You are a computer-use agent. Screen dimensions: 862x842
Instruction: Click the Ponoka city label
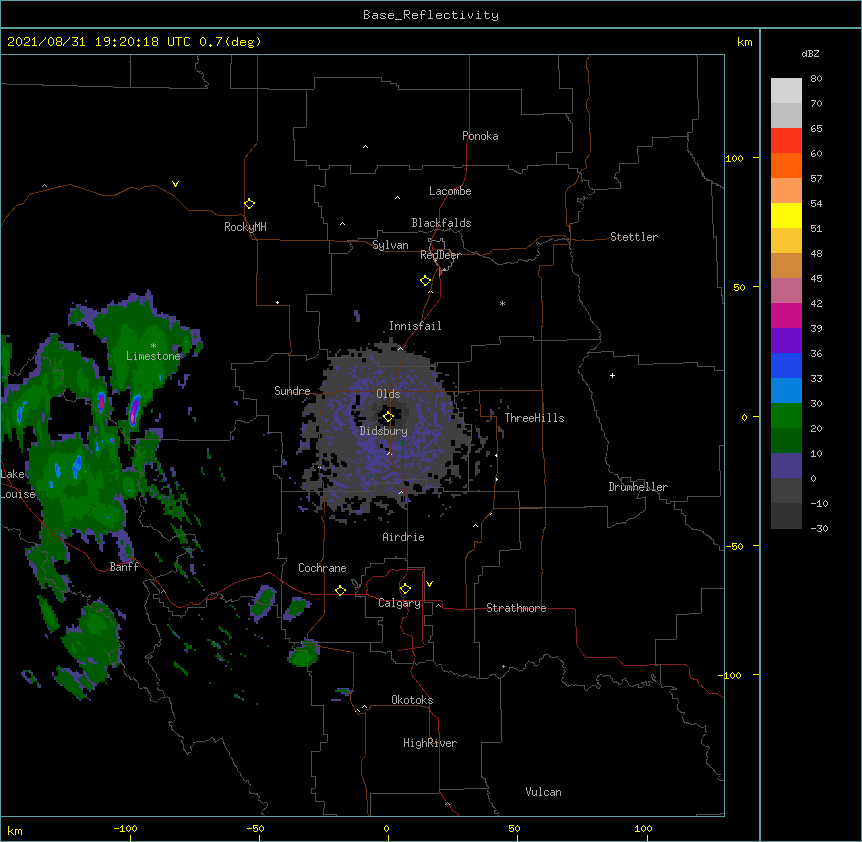coord(480,136)
